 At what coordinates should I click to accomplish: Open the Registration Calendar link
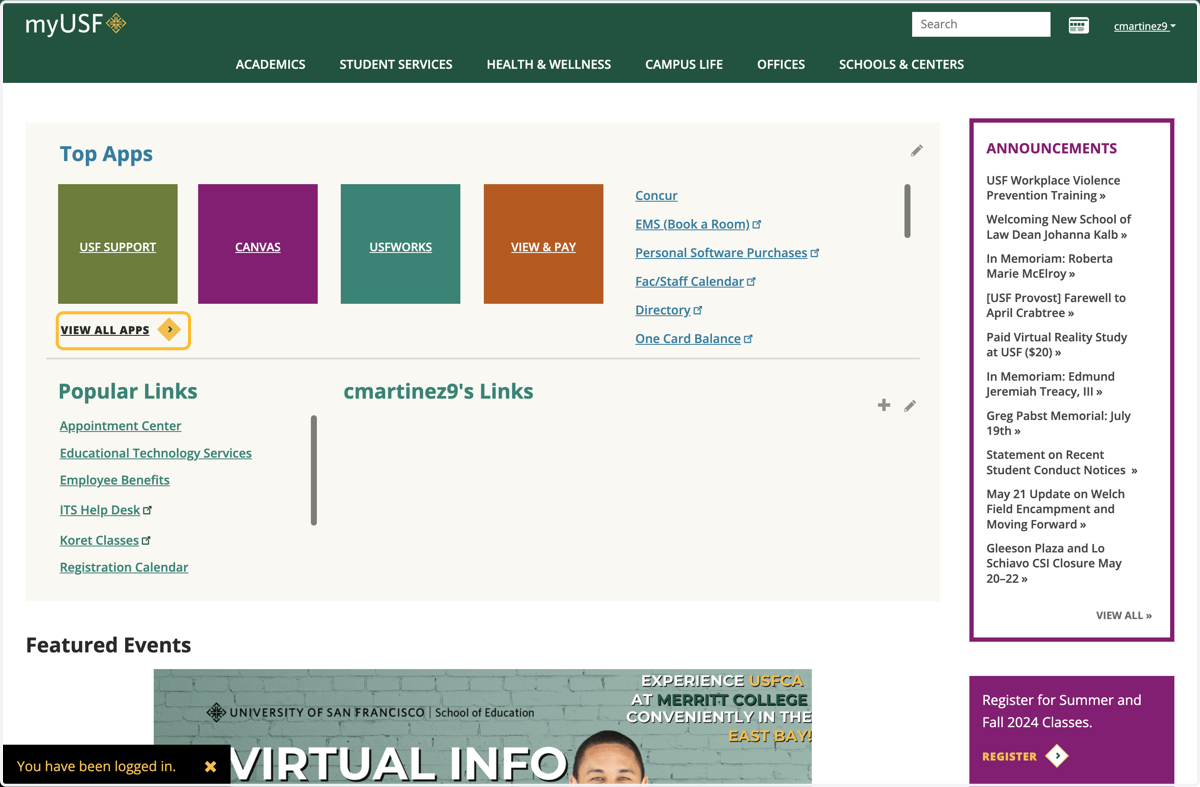[x=124, y=567]
